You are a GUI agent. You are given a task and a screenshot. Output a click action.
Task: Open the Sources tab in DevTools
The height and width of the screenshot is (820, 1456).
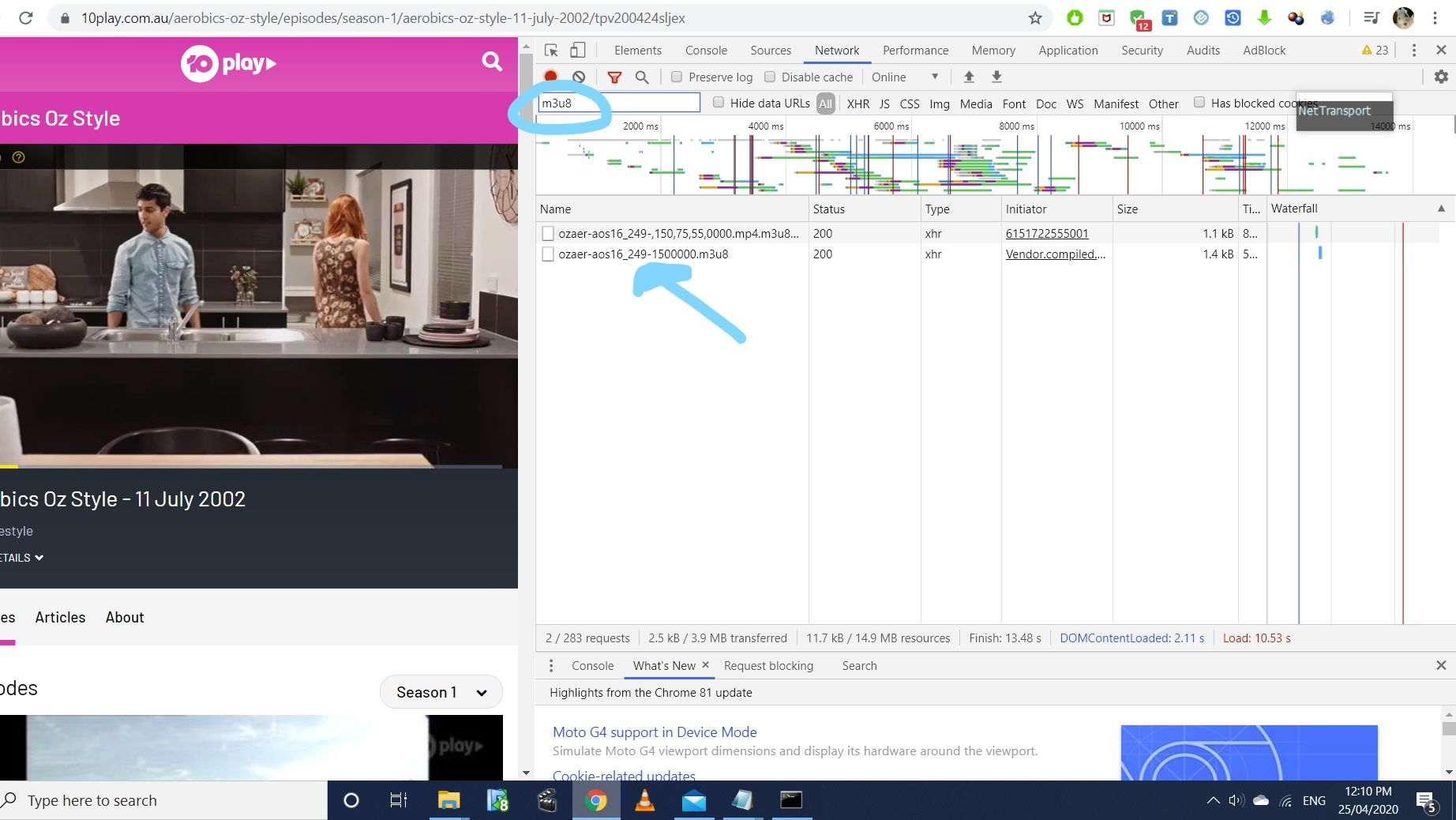[x=770, y=50]
